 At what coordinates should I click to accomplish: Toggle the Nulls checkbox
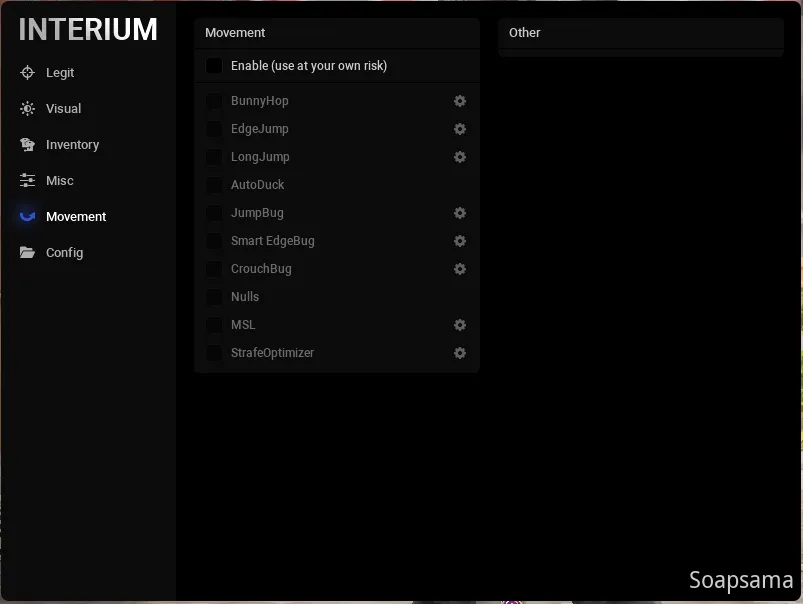pos(214,297)
